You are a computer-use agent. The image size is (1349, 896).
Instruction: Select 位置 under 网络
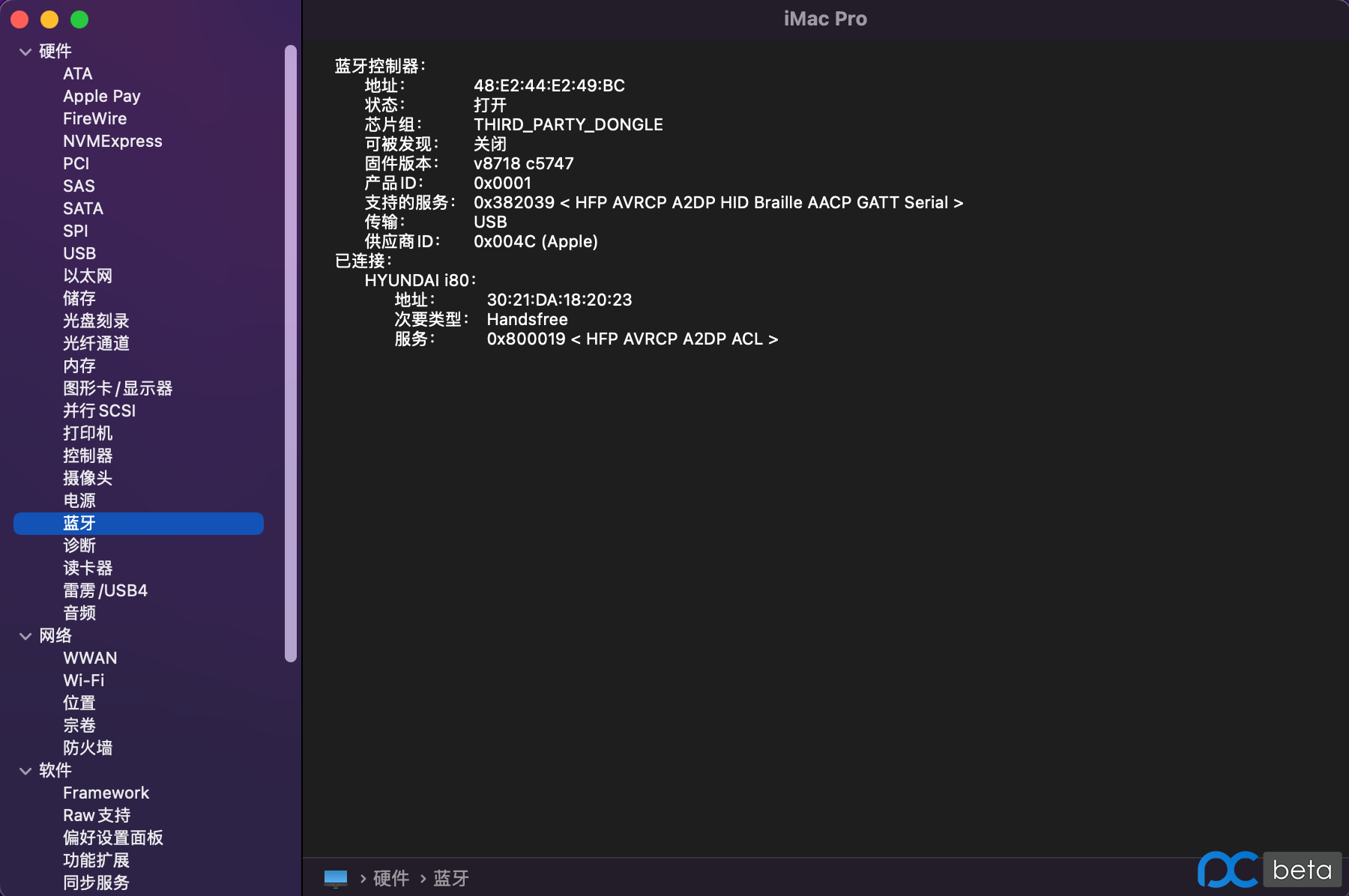point(79,703)
